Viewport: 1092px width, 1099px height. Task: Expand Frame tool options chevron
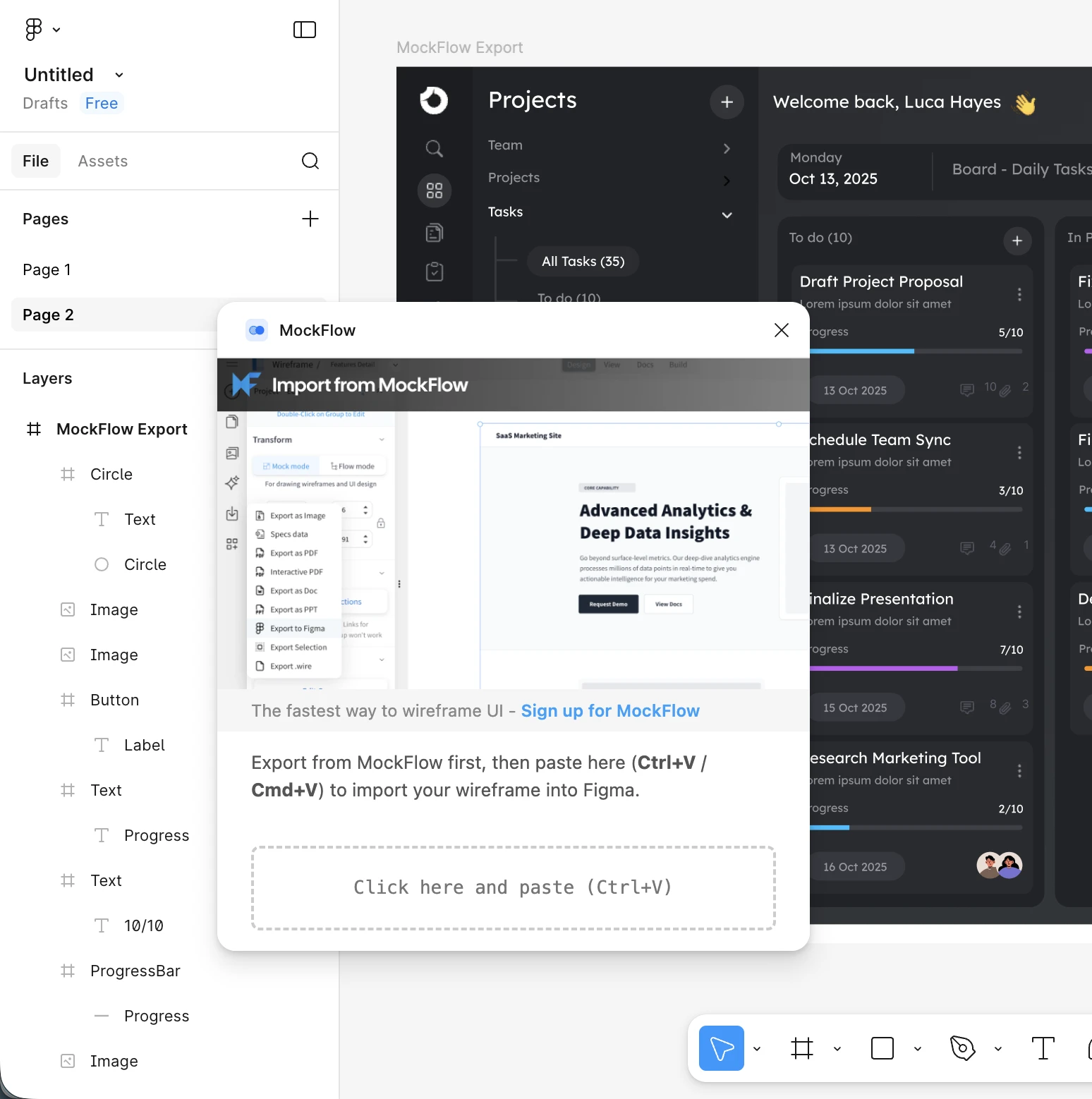(x=837, y=1049)
